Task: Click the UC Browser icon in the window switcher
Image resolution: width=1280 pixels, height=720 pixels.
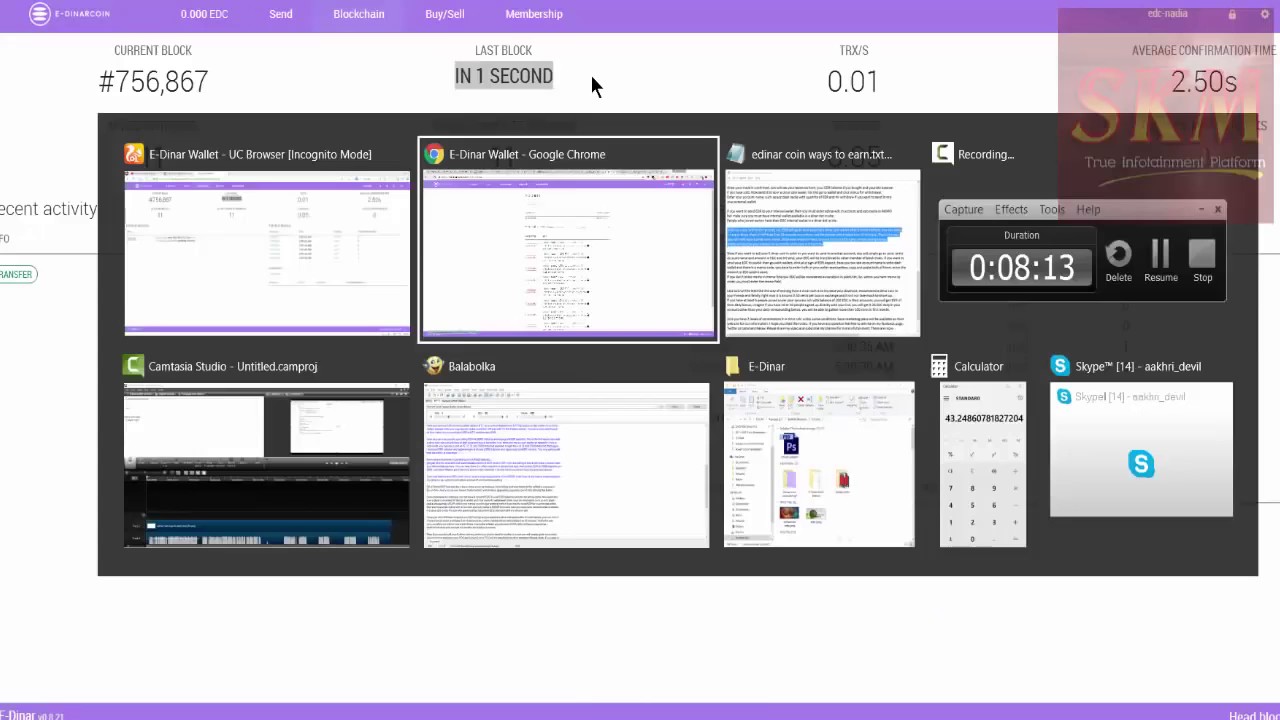Action: pos(134,154)
